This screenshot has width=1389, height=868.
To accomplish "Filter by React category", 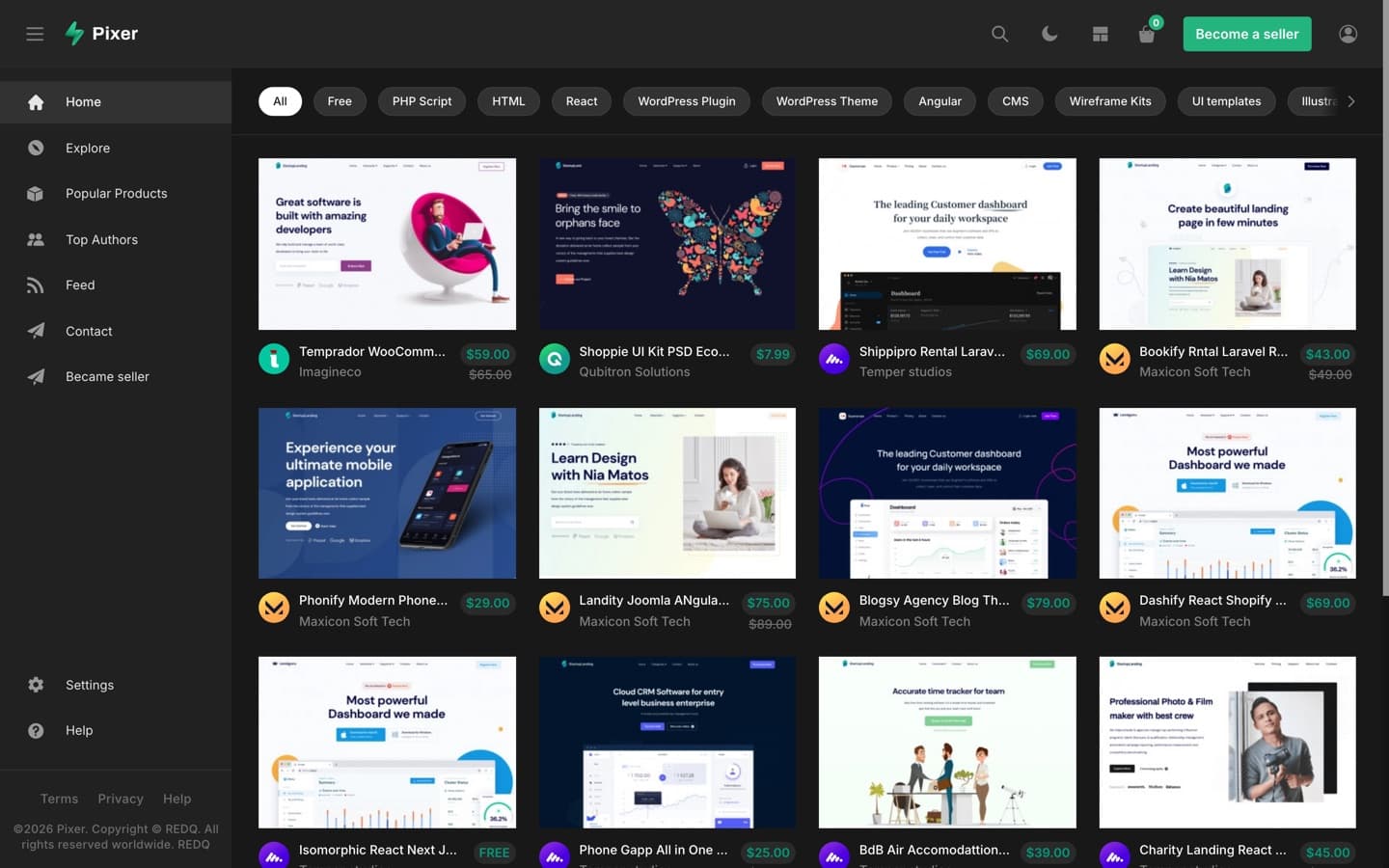I will click(x=582, y=101).
